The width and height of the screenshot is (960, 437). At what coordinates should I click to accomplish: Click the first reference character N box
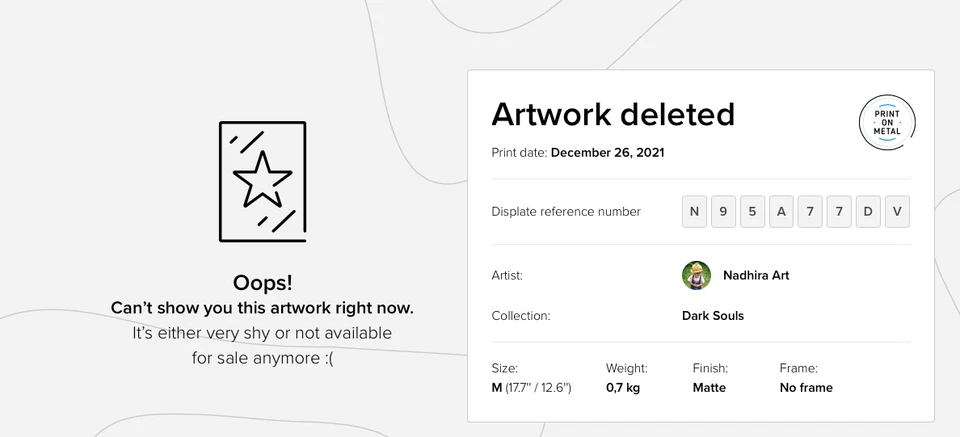click(694, 212)
